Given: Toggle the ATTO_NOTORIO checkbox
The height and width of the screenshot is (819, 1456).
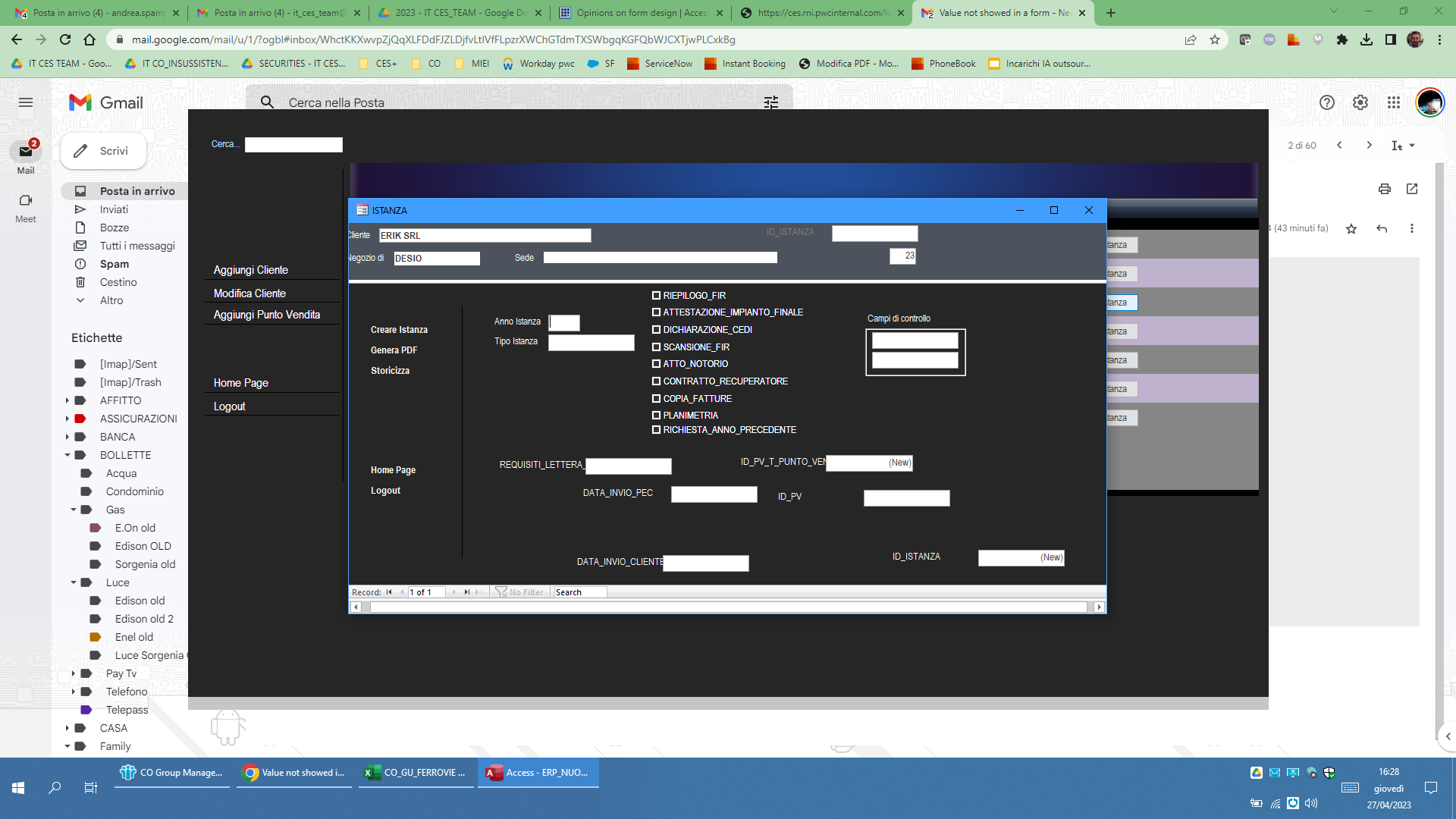Looking at the screenshot, I should [657, 364].
